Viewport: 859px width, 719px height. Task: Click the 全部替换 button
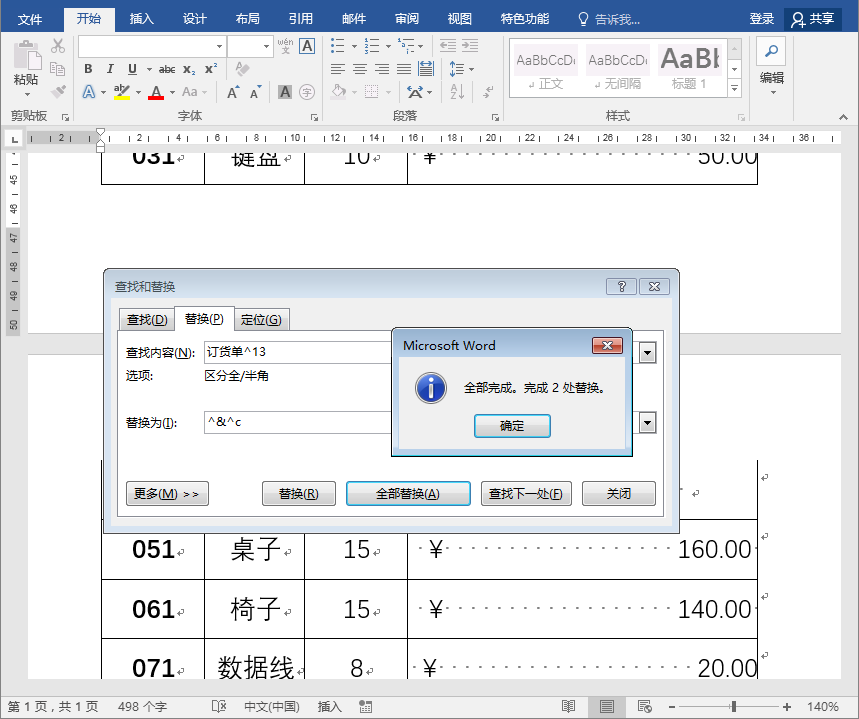408,493
